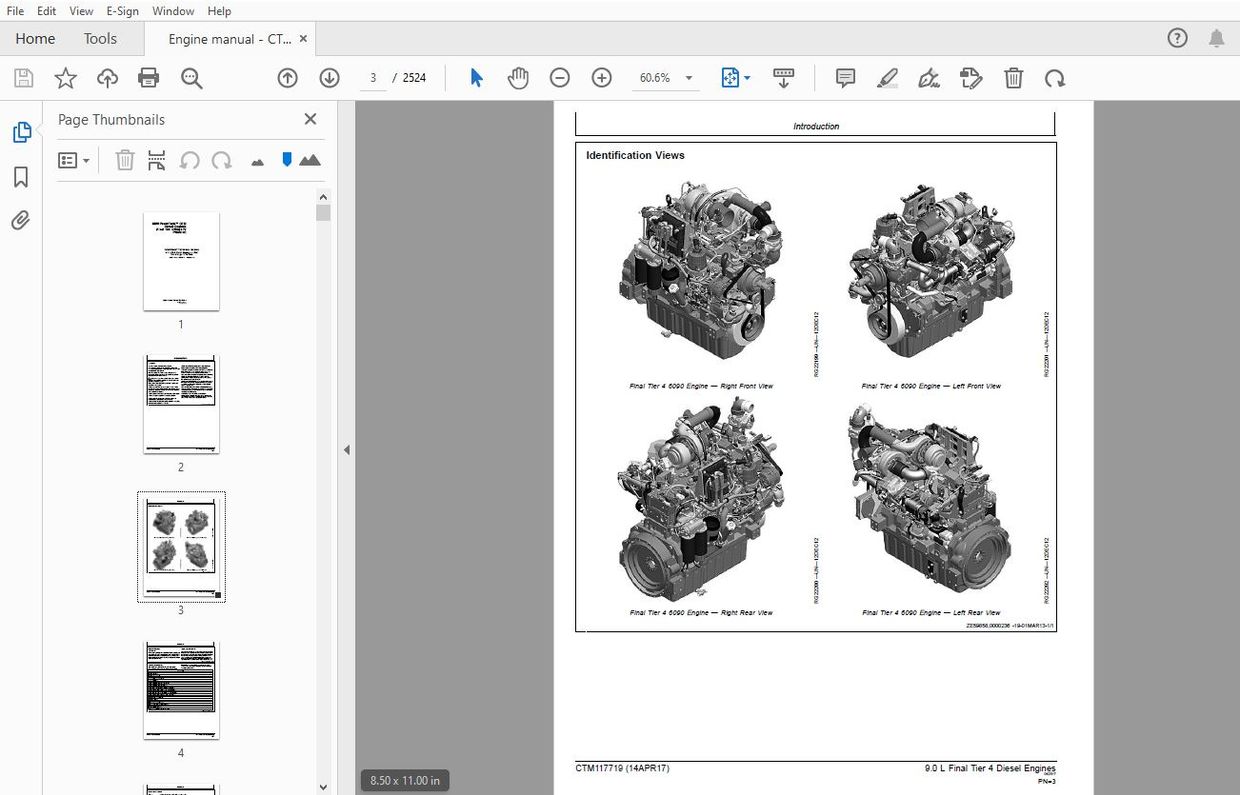Star this file as favorite
1240x795 pixels.
(65, 78)
